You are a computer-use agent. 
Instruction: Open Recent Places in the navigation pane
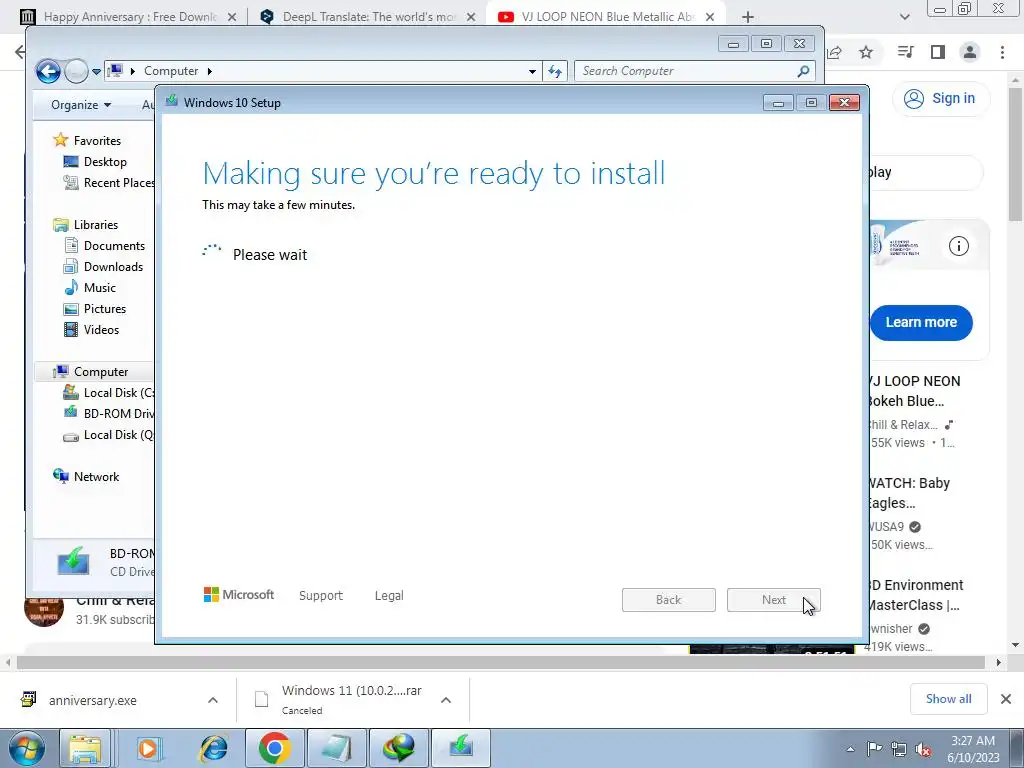click(x=119, y=183)
